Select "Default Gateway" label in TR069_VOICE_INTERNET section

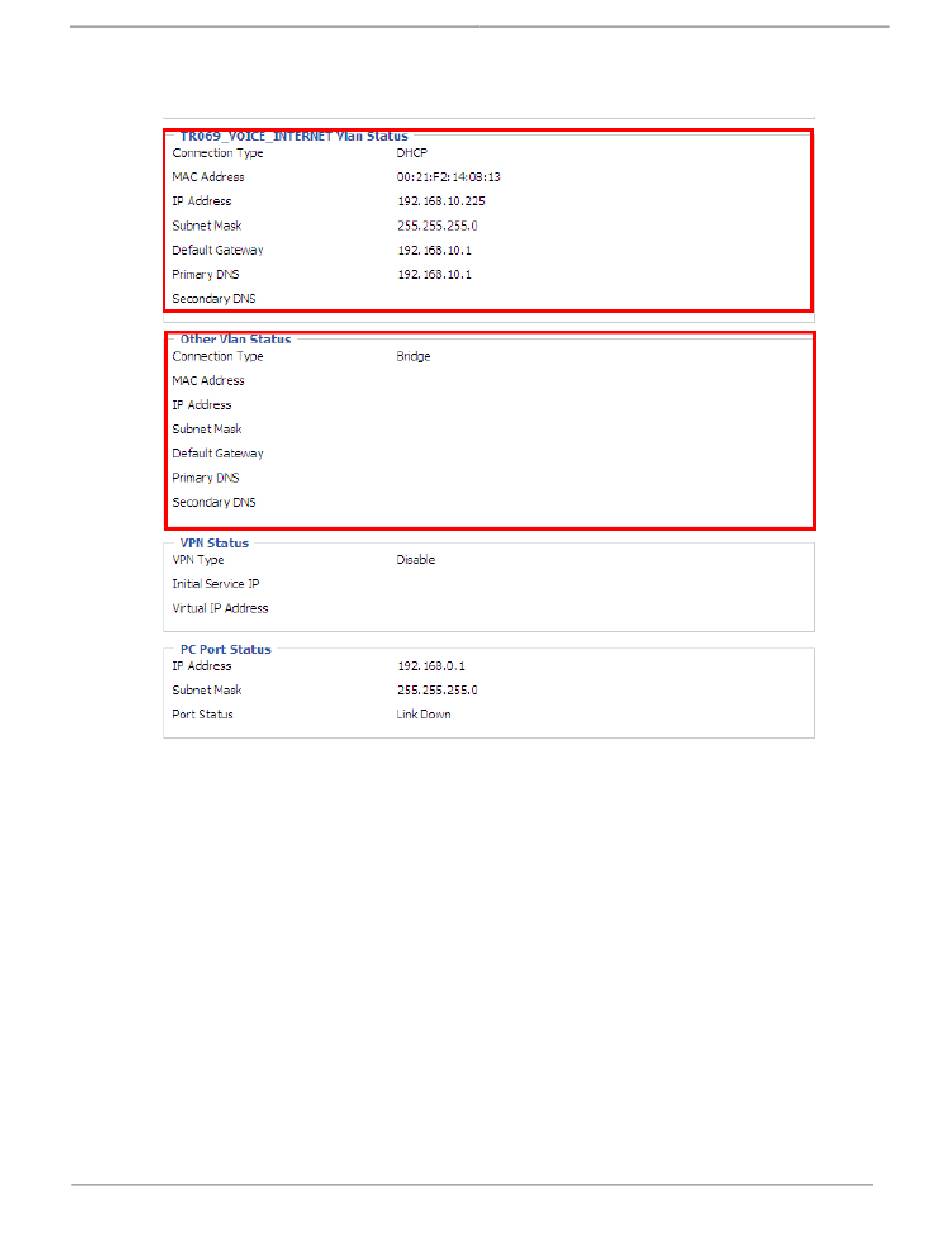218,250
